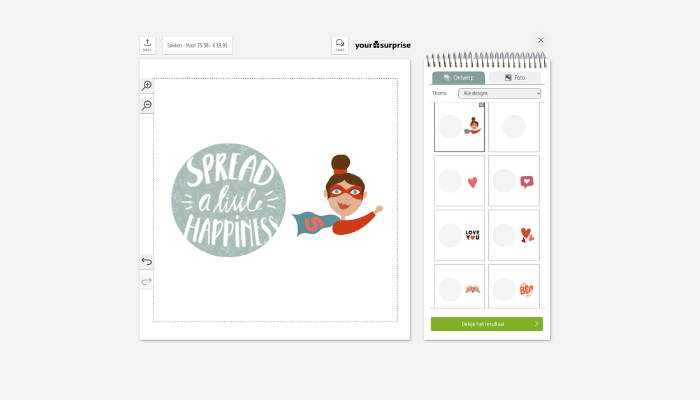The image size is (700, 400).
Task: Switch to the Ontwerp tab
Action: pyautogui.click(x=458, y=78)
